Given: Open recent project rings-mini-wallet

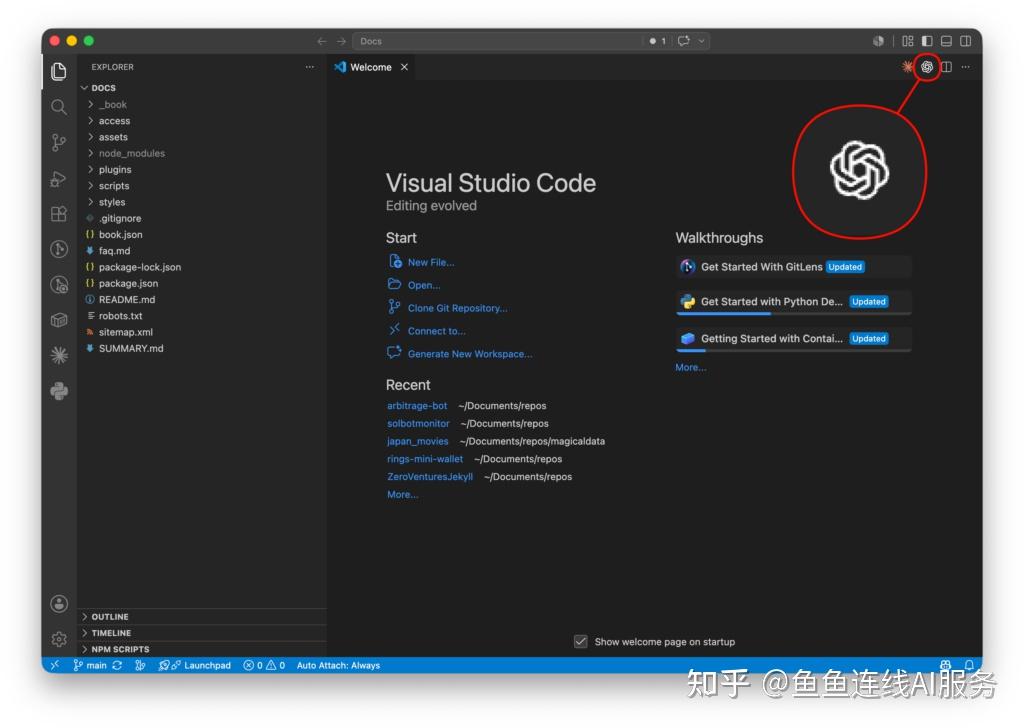Looking at the screenshot, I should [424, 459].
